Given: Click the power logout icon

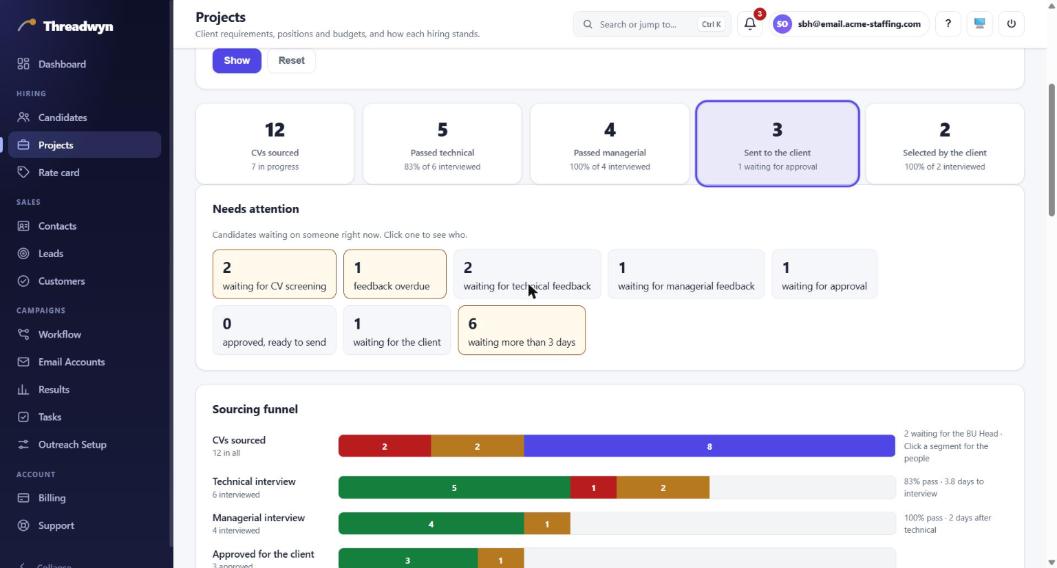Looking at the screenshot, I should point(1011,24).
